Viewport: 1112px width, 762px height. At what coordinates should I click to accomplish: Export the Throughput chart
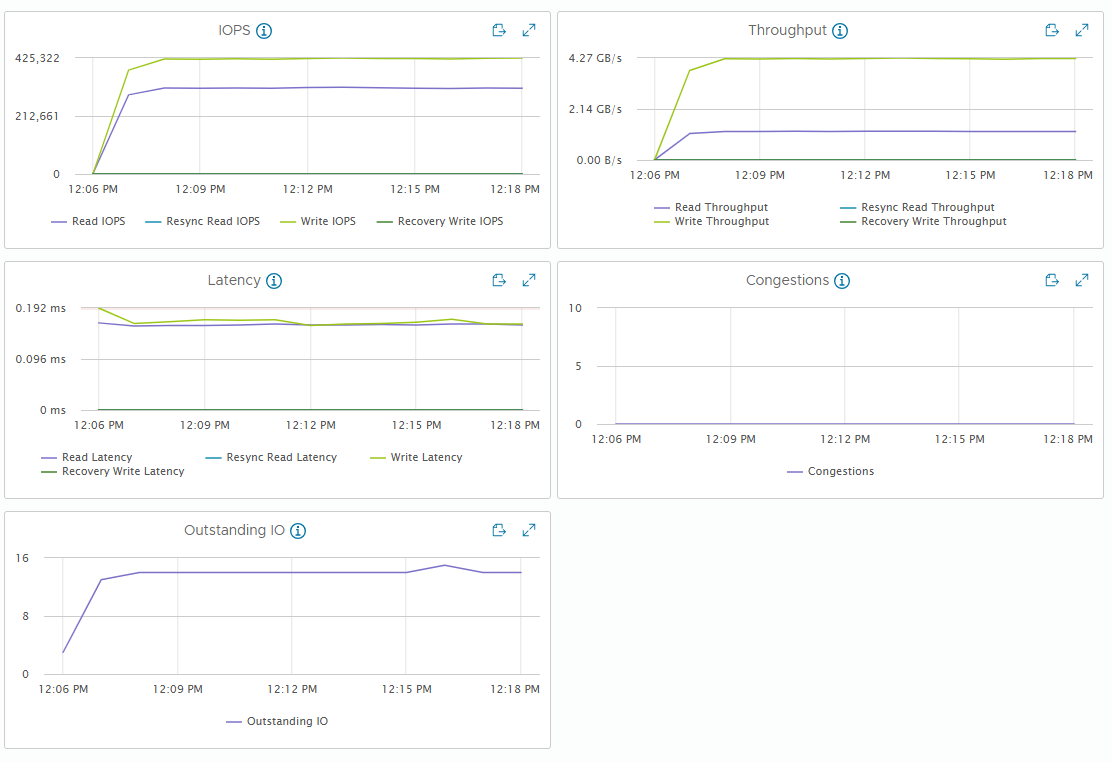(1052, 30)
